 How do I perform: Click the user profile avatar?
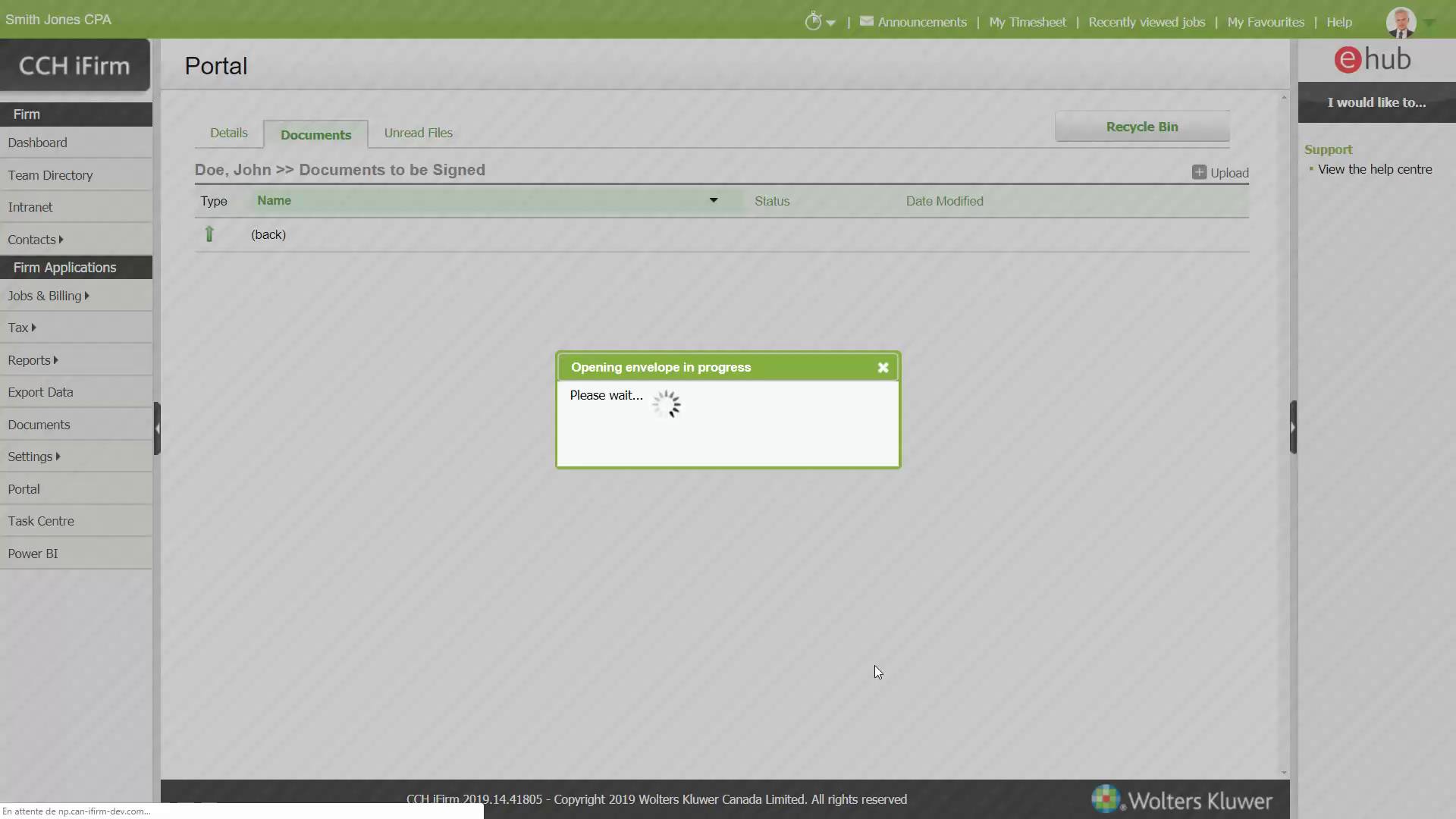1401,22
